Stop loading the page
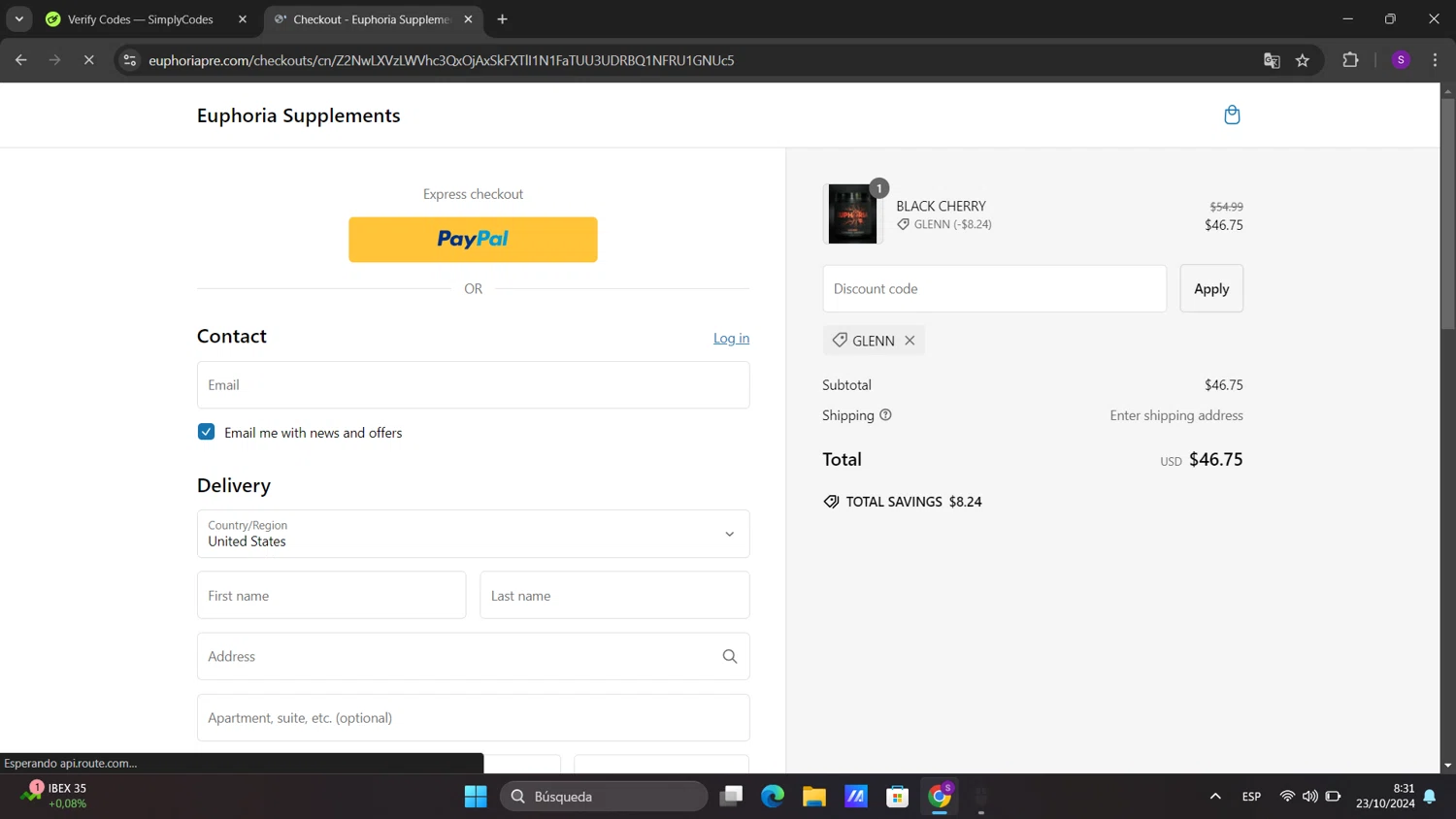Screen dimensions: 1456x819 pos(88,60)
